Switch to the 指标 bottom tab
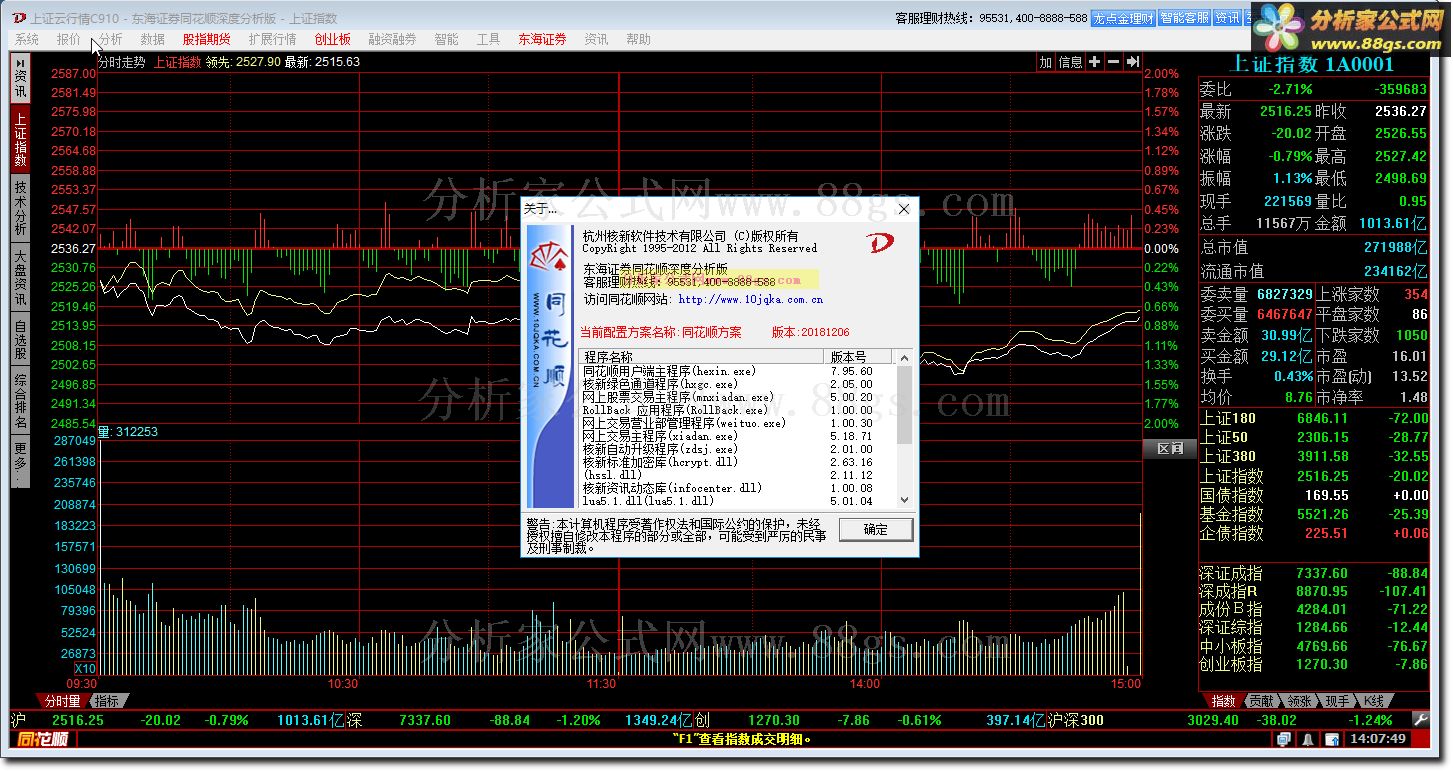The image size is (1453, 771). 107,701
